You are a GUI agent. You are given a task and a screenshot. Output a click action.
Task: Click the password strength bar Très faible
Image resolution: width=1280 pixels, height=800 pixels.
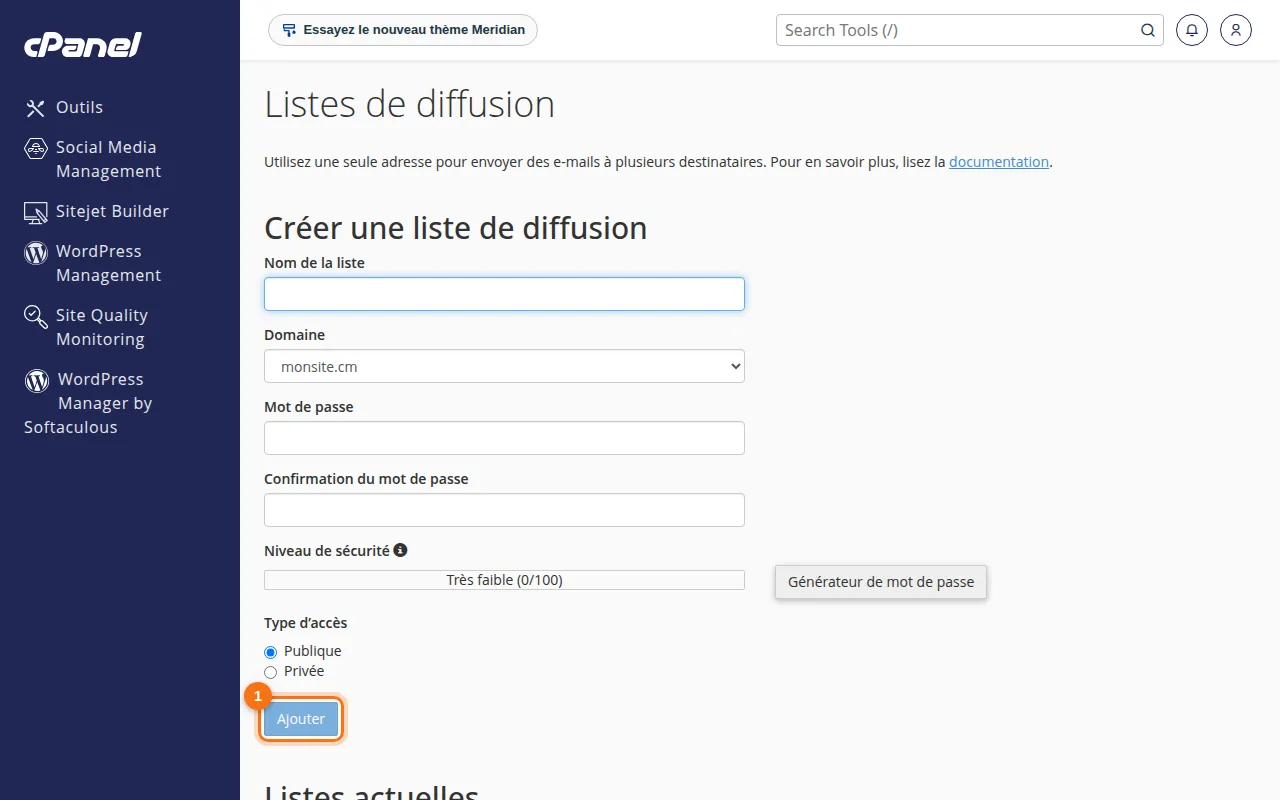pyautogui.click(x=504, y=580)
